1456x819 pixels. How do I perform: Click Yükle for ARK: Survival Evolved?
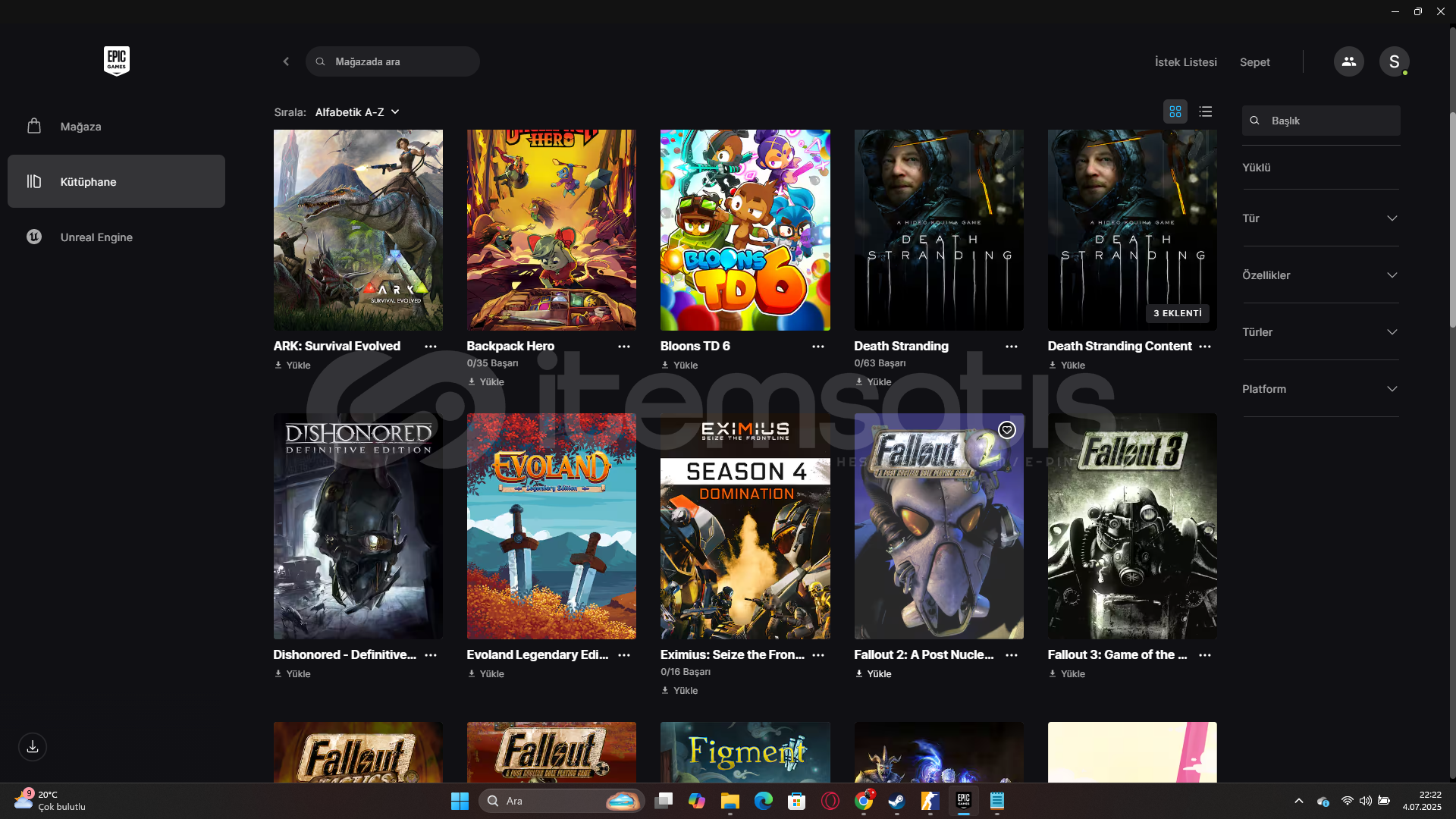293,366
